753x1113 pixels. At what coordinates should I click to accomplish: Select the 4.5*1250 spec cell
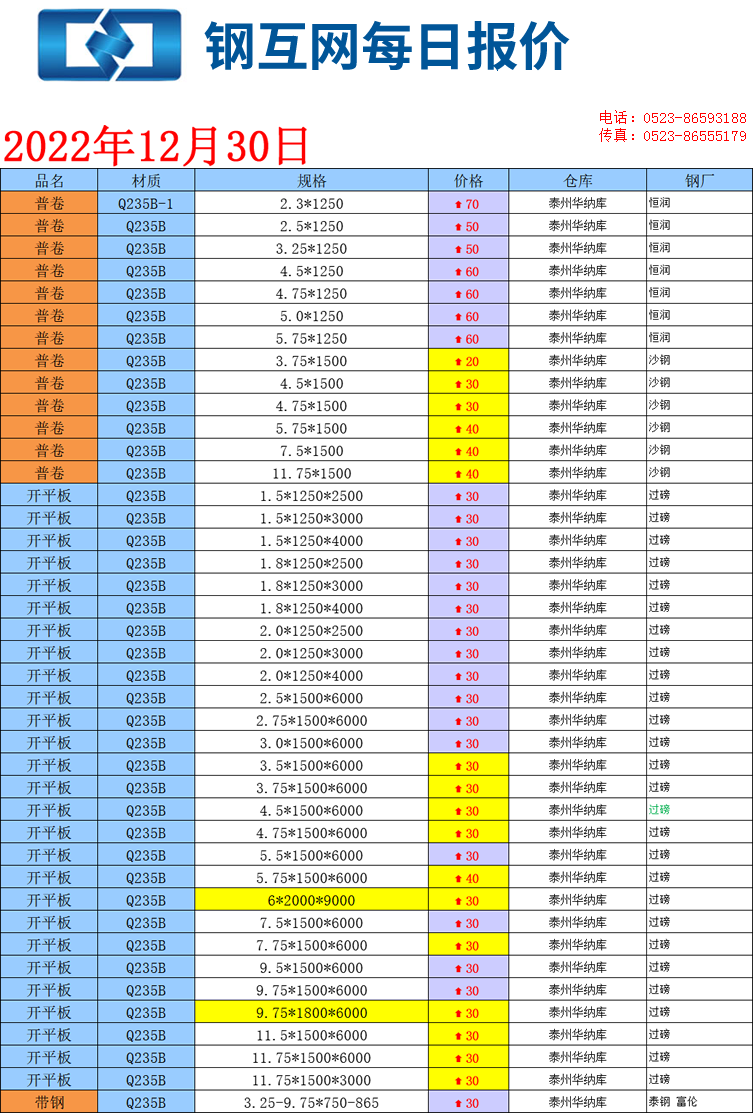(x=312, y=271)
